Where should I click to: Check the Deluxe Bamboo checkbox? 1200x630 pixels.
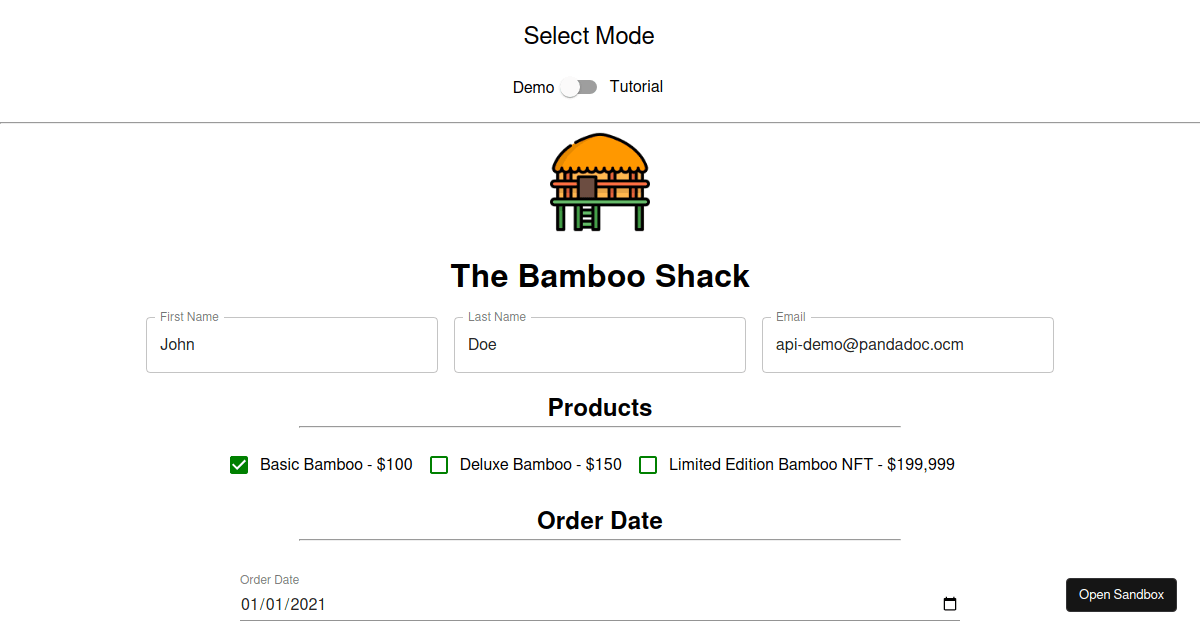pyautogui.click(x=439, y=465)
